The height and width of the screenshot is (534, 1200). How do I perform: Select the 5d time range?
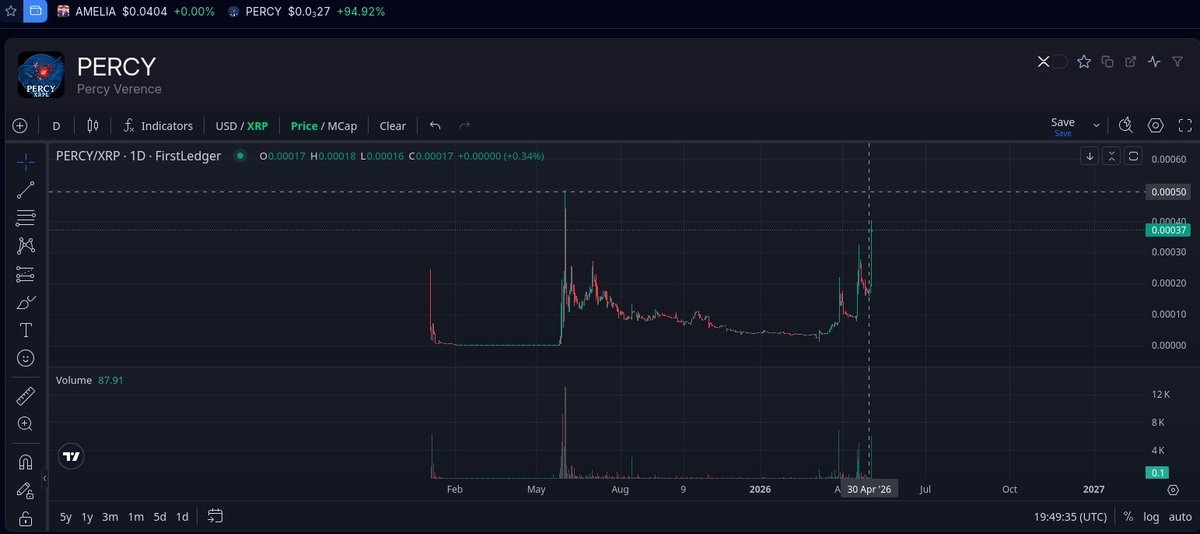click(x=160, y=517)
